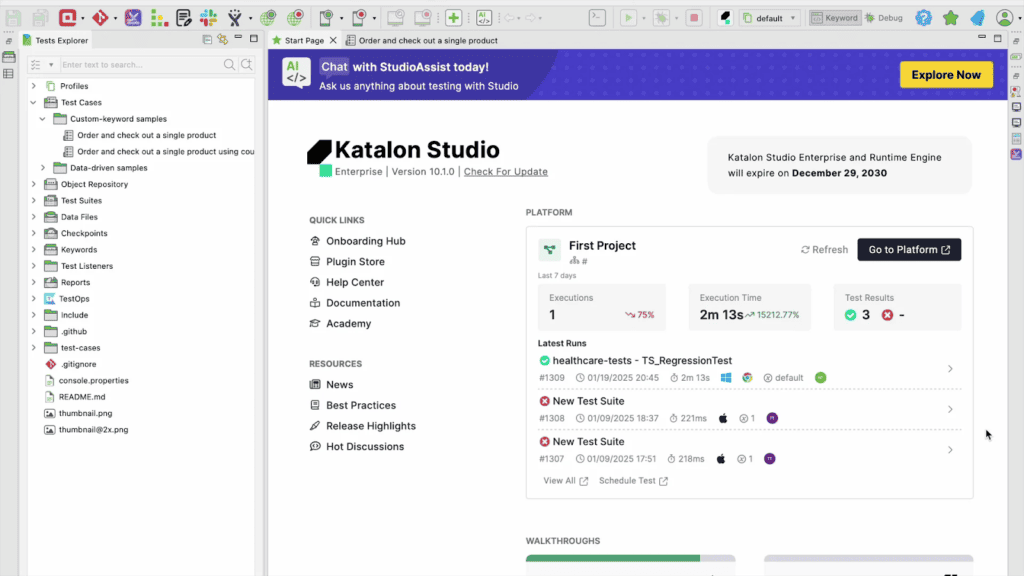Switch to the Keyword perspective
This screenshot has width=1024, height=576.
tap(834, 18)
